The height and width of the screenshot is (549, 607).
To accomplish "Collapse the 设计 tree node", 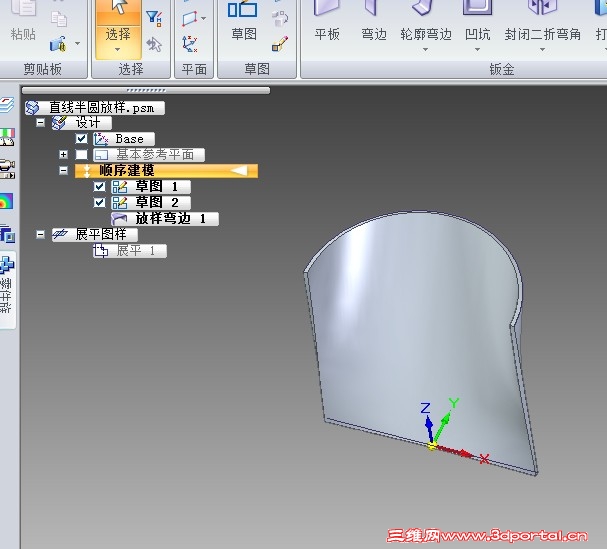I will tap(41, 123).
